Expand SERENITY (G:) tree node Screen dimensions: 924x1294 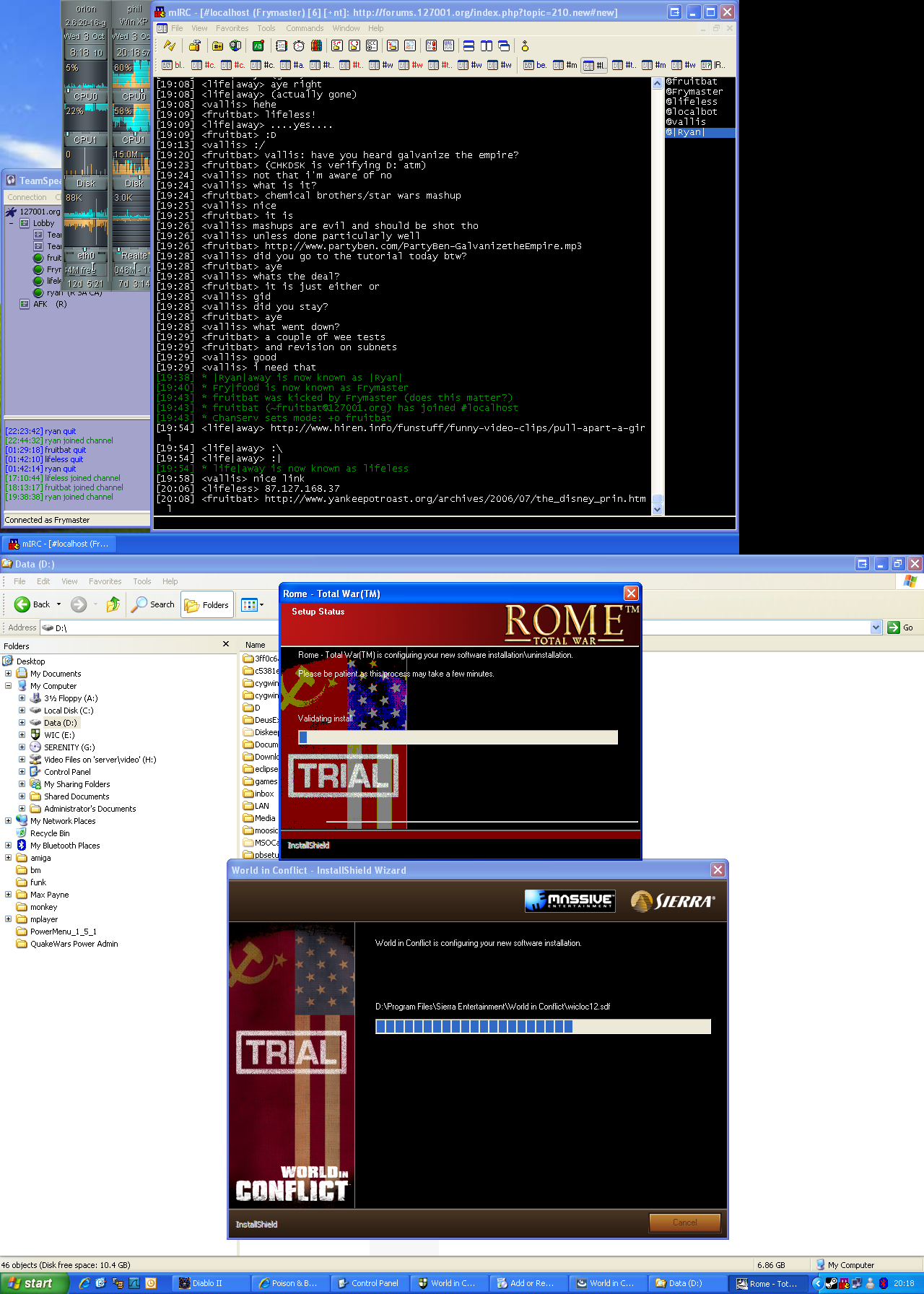[x=22, y=747]
